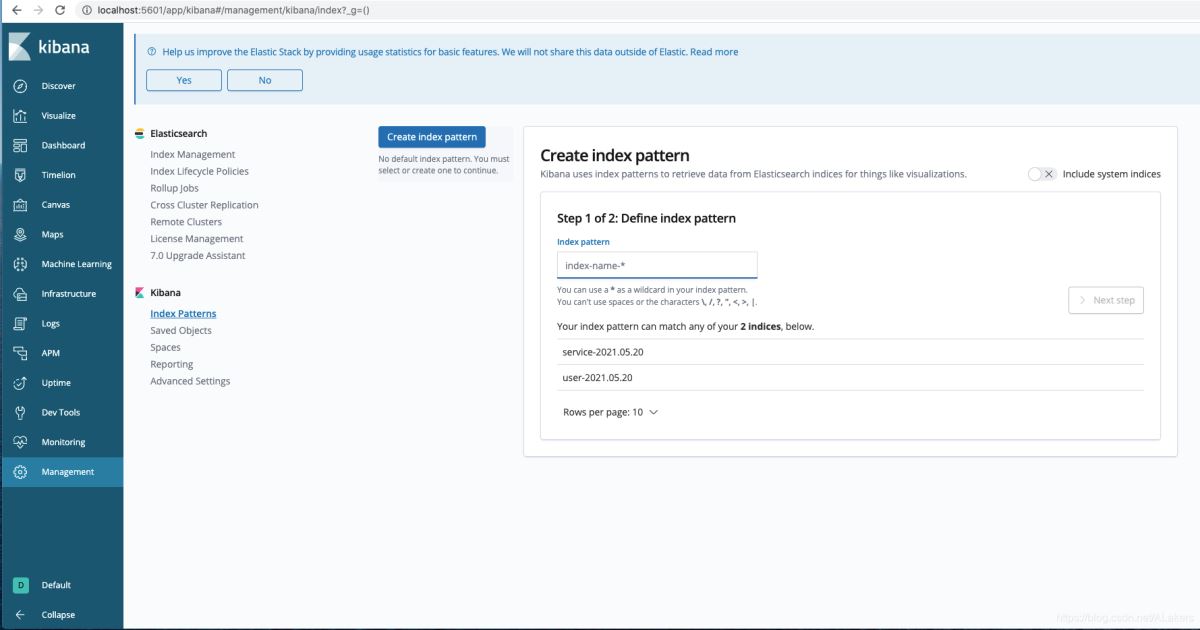Select the Maps sidebar icon
Viewport: 1200px width, 630px height.
click(22, 234)
